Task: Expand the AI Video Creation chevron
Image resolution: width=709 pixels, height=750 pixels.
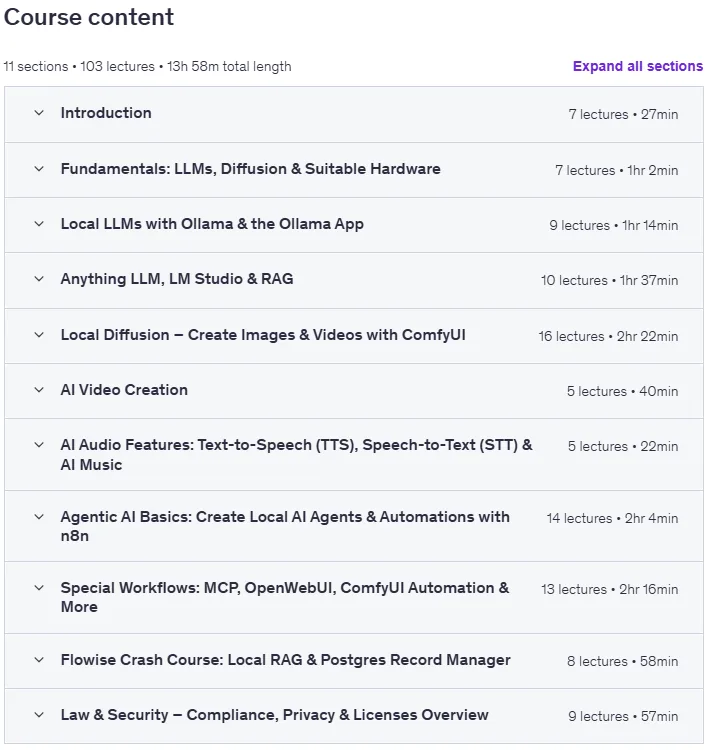Action: [39, 390]
